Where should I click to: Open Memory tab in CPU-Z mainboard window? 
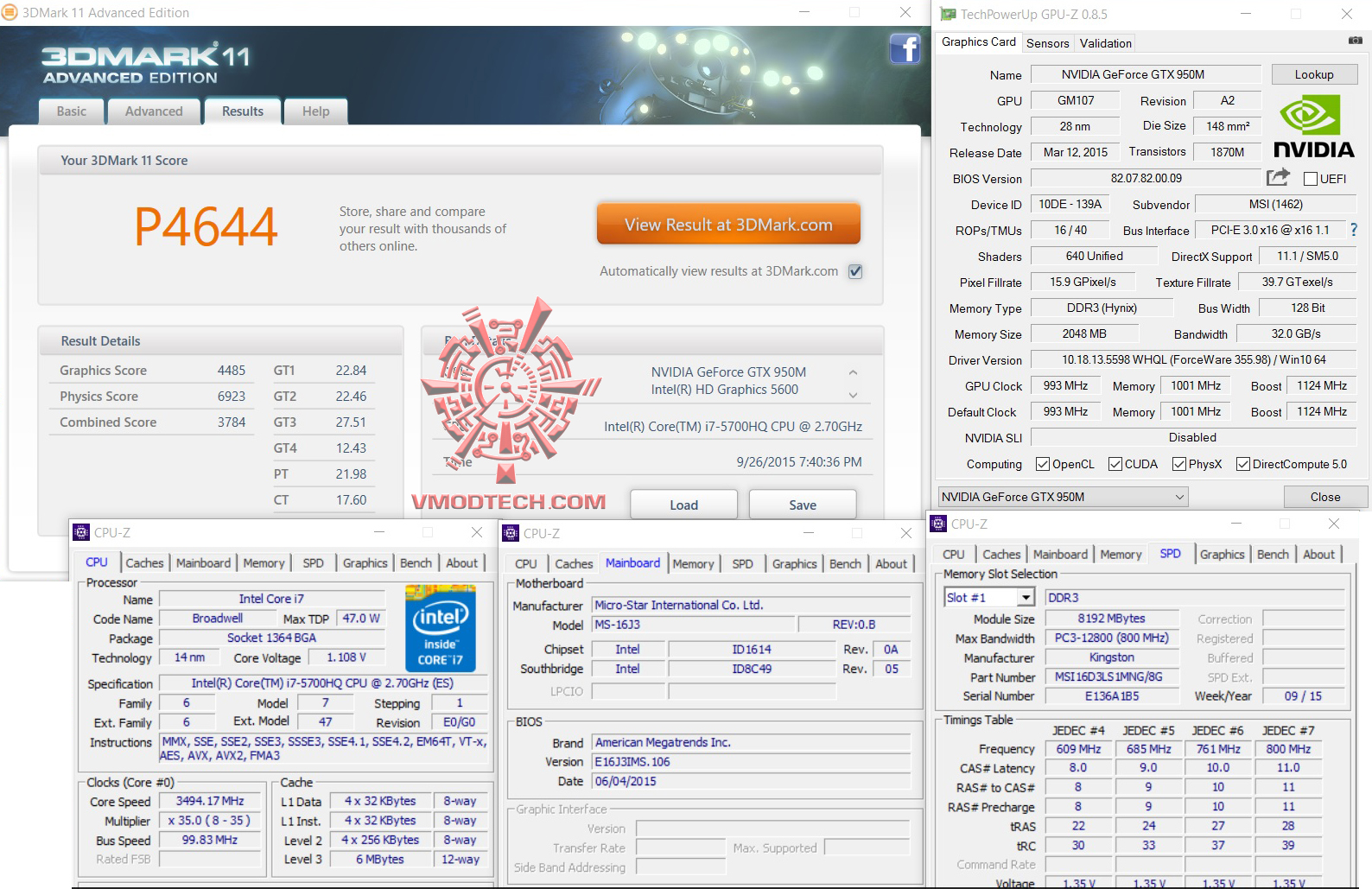693,564
